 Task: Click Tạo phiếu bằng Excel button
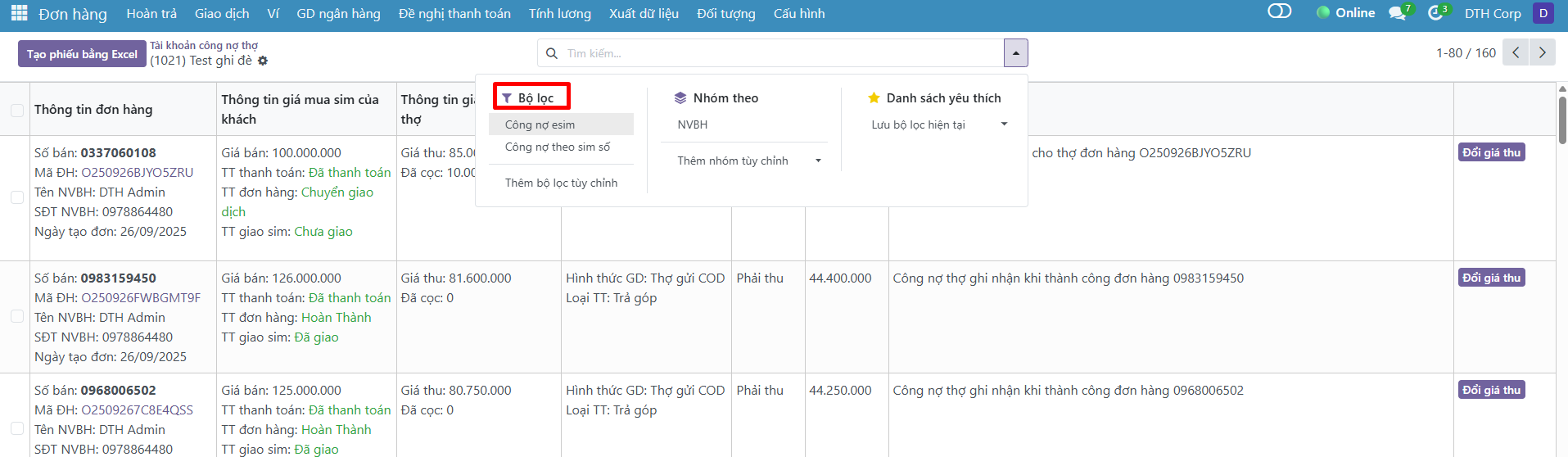(x=82, y=54)
